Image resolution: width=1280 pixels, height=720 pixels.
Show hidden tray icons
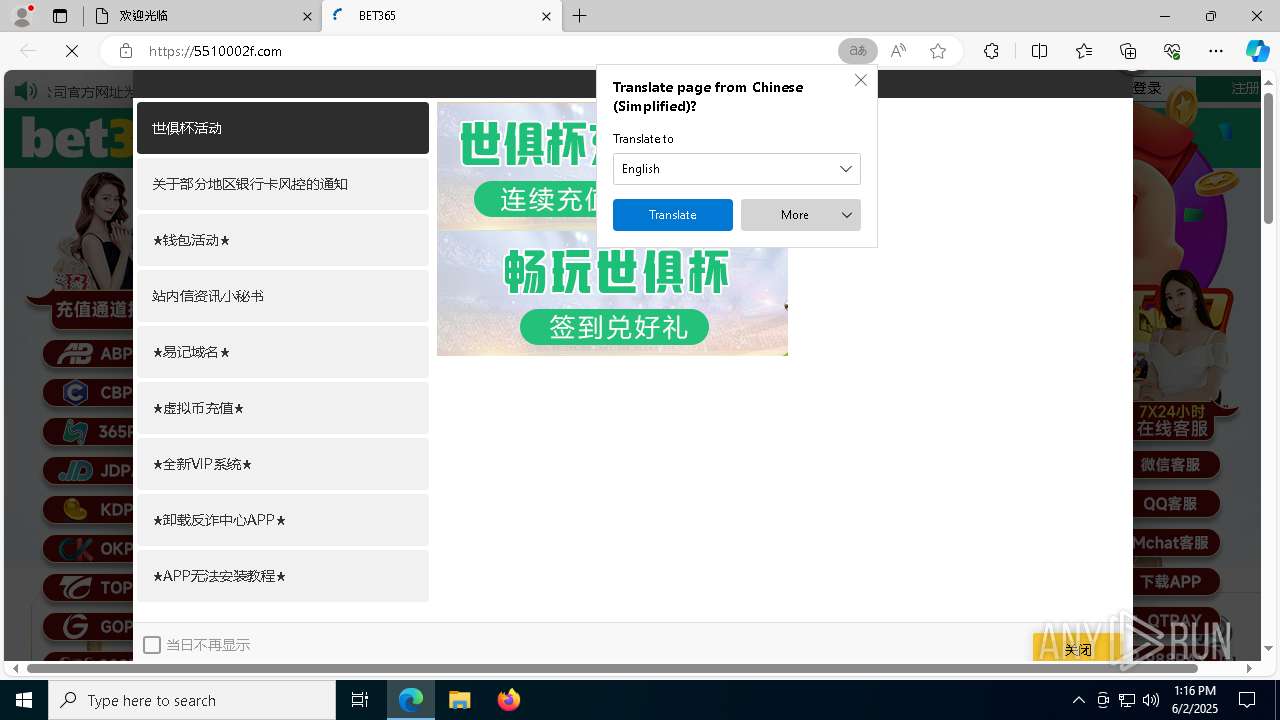1078,700
